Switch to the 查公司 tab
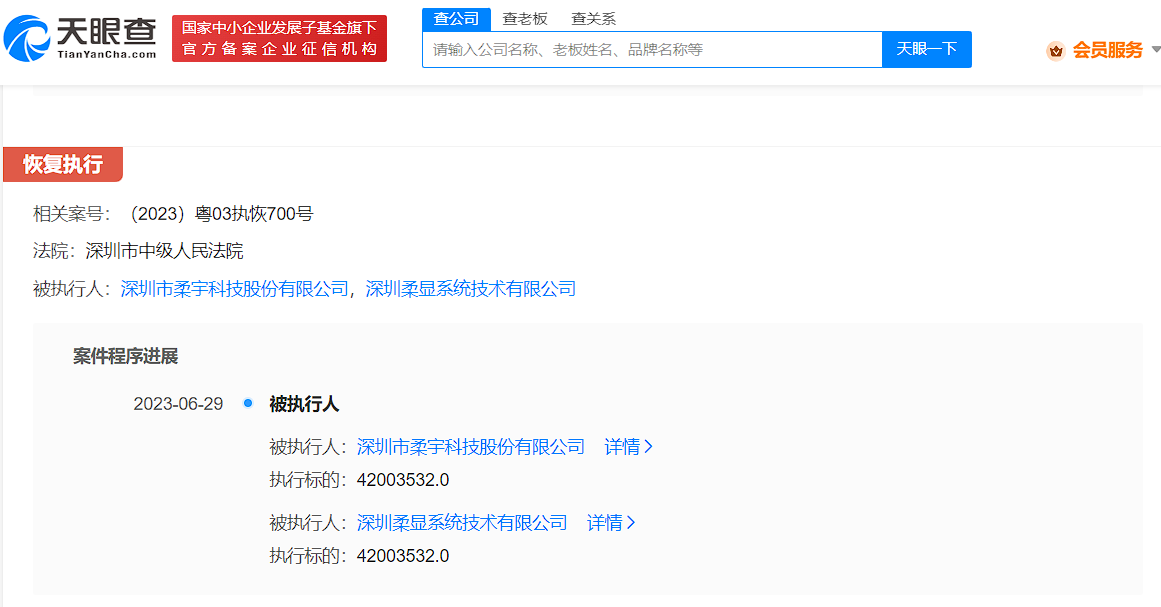 pos(455,18)
